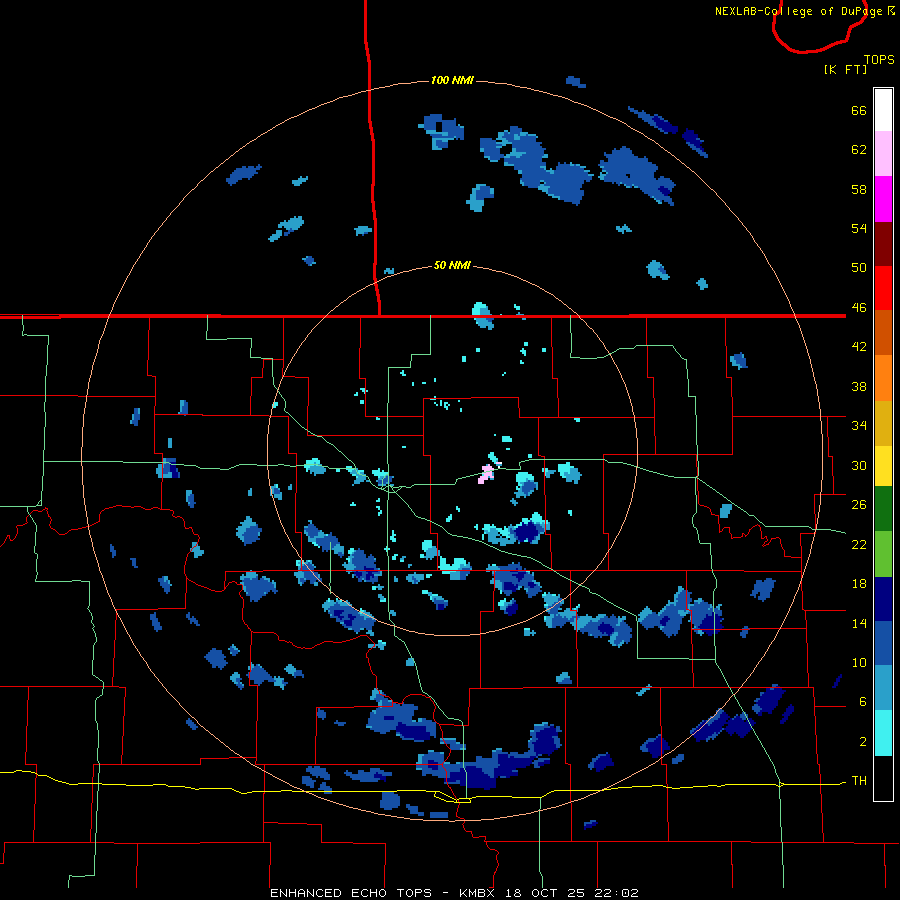
Task: Click the 10 legend value
Action: click(x=859, y=662)
